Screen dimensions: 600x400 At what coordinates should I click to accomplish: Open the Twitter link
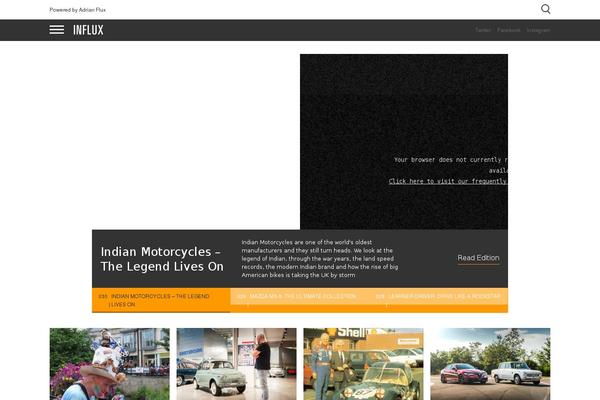pos(483,30)
